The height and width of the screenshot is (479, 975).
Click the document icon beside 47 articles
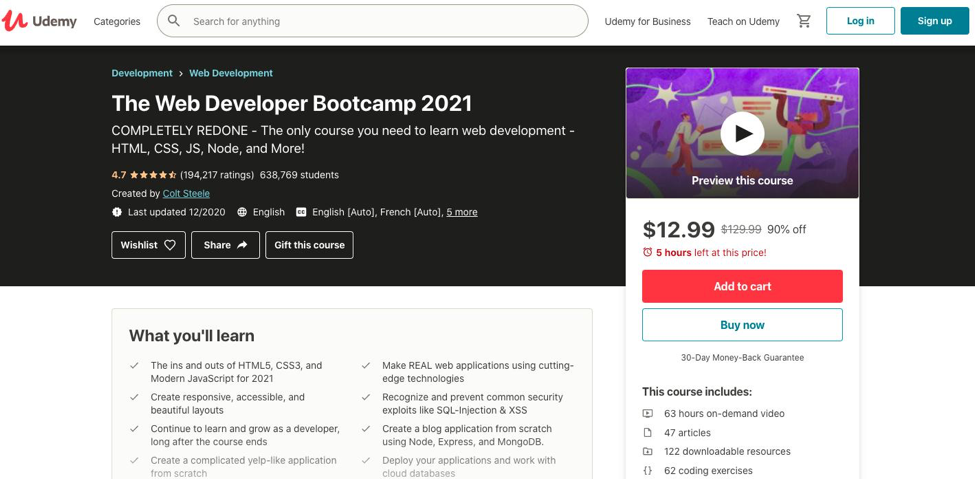(x=648, y=432)
